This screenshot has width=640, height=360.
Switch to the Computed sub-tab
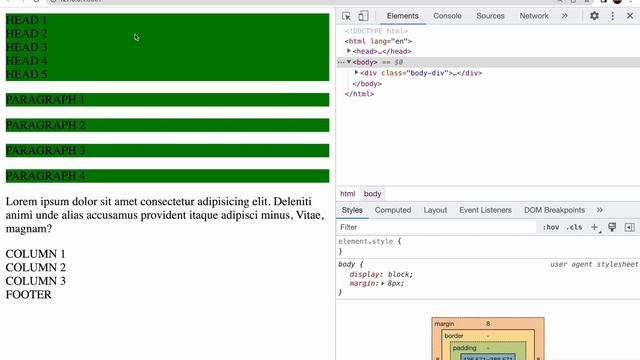pos(393,210)
